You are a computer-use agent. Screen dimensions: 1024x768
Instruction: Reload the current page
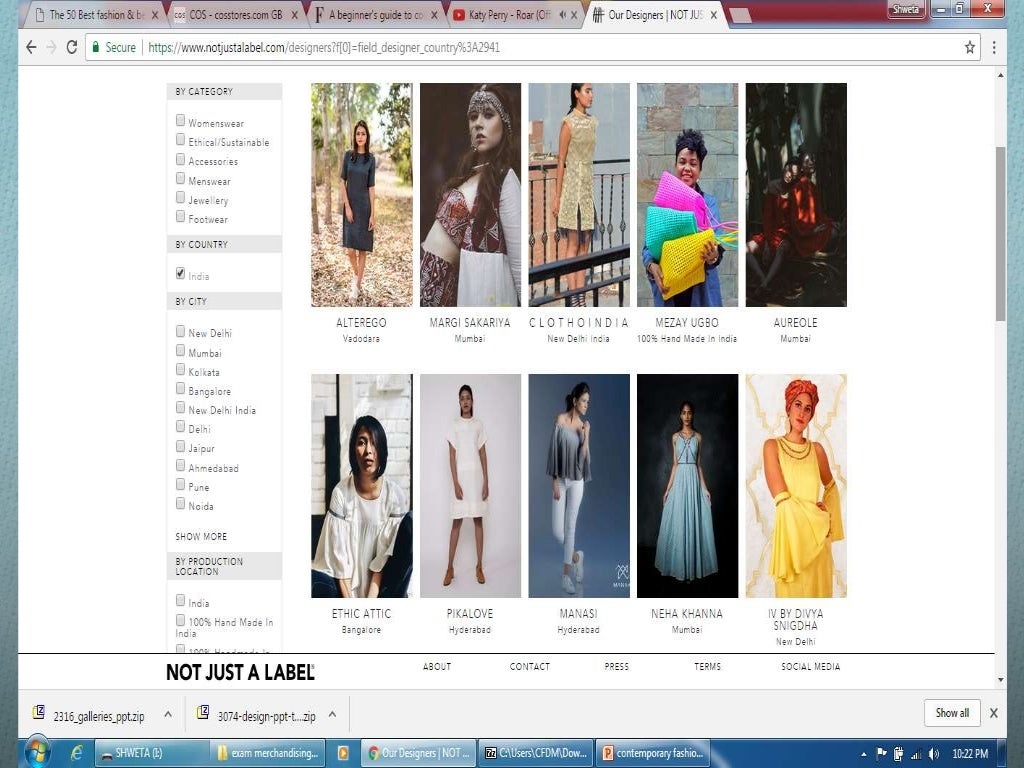click(x=72, y=47)
